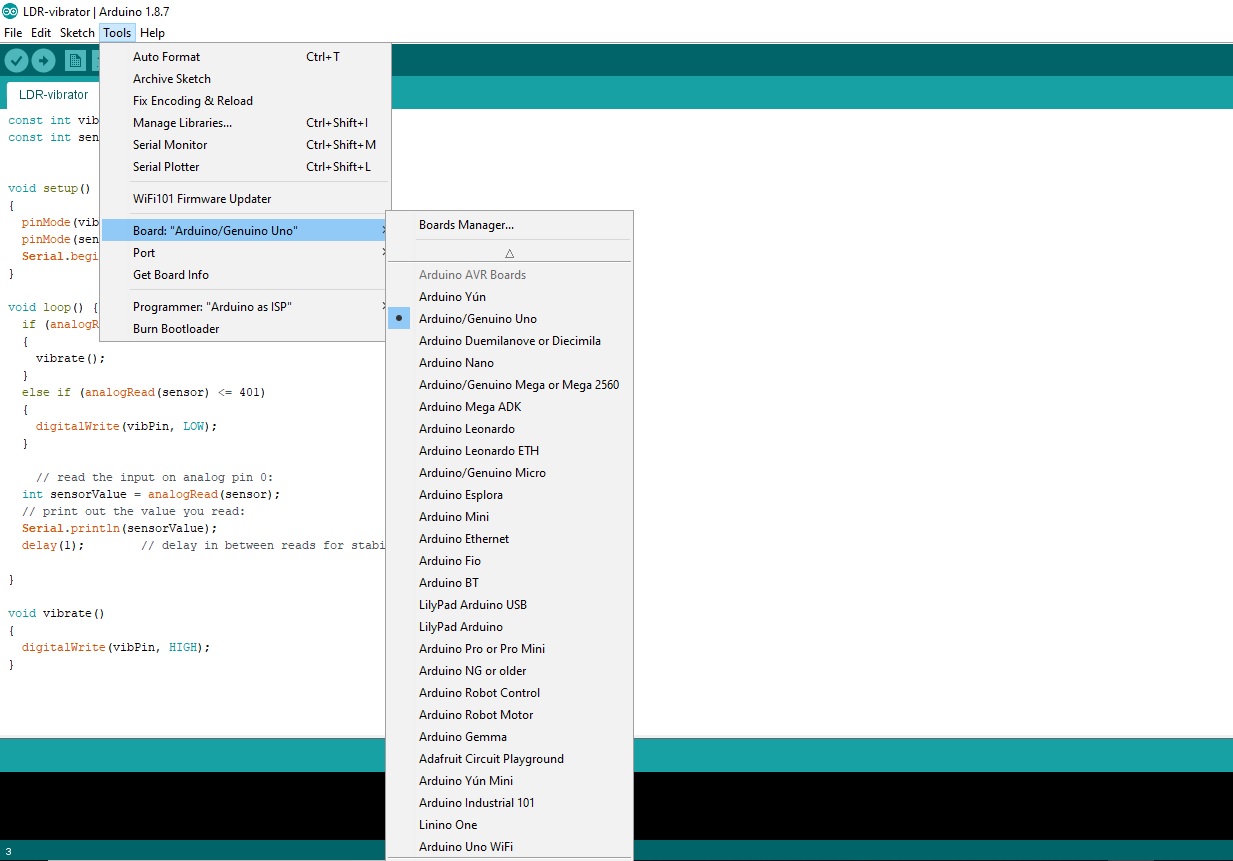Screen dimensions: 1233x861
Task: Select the LilyPad Arduino USB board
Action: (509, 605)
